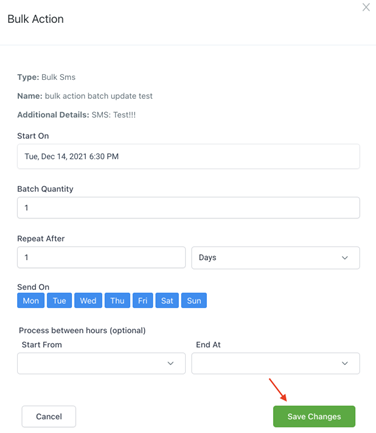Click the Bulk Action dialog title
The width and height of the screenshot is (376, 433).
(35, 19)
